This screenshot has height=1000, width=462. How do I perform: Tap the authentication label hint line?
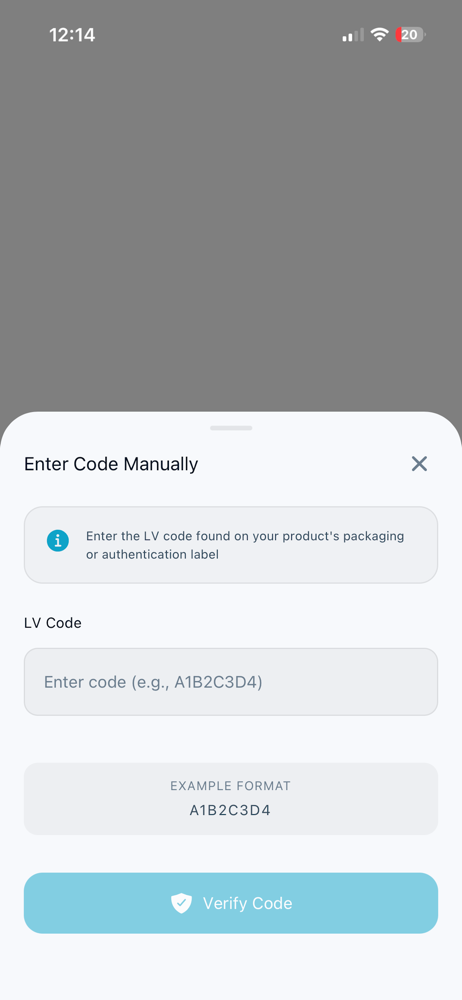(x=153, y=554)
